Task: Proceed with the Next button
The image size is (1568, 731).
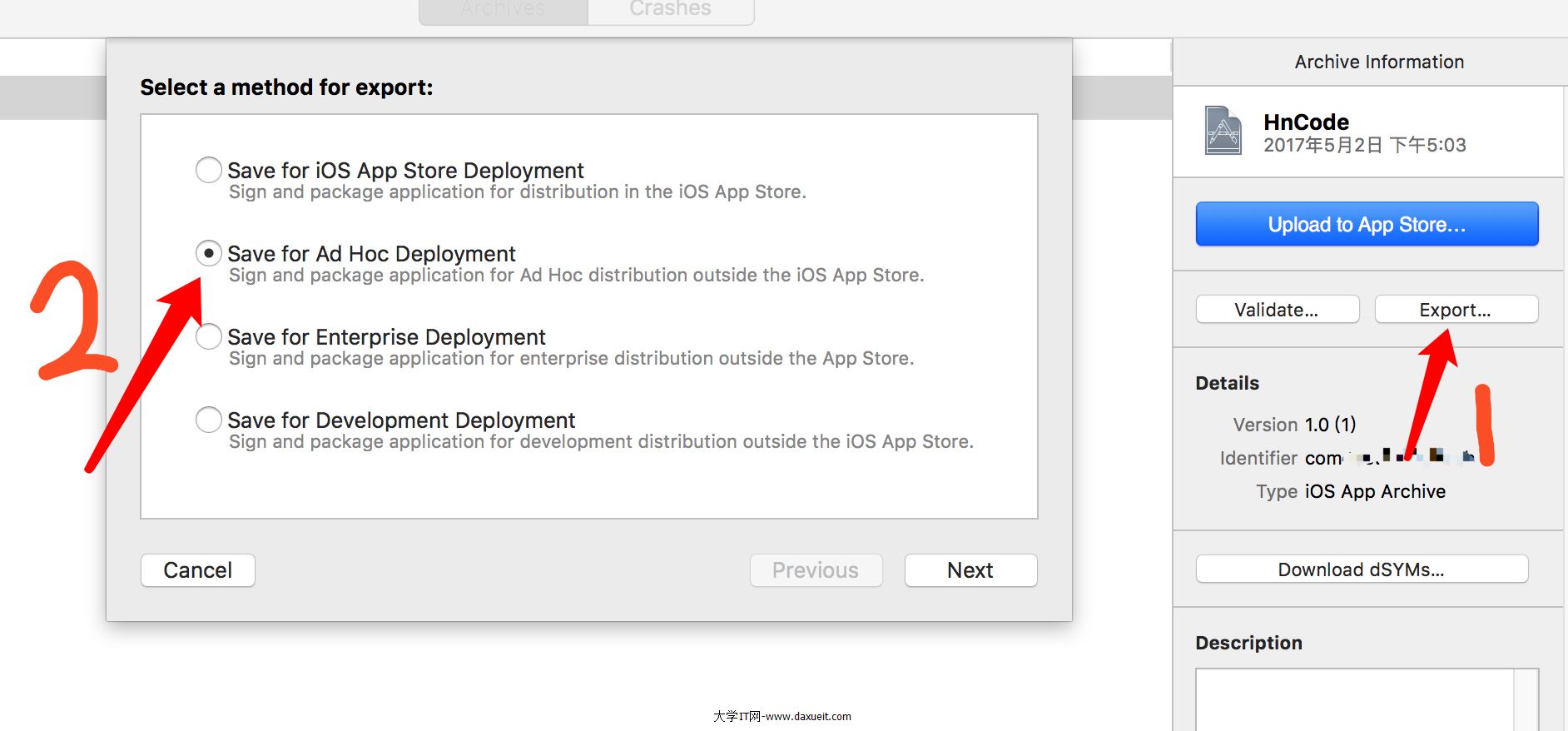Action: pos(970,570)
